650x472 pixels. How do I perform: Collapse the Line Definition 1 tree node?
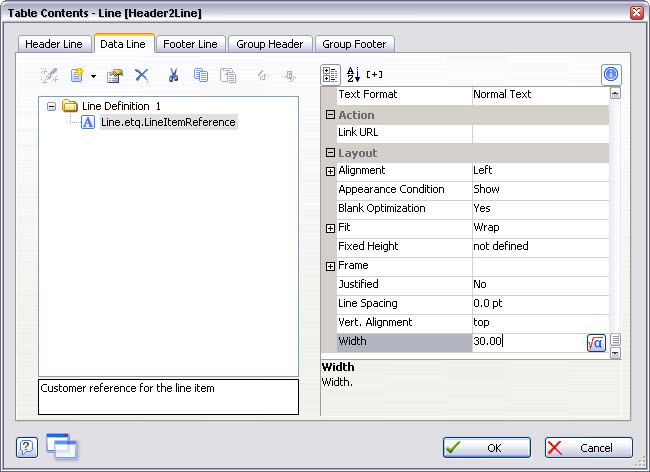pyautogui.click(x=51, y=107)
